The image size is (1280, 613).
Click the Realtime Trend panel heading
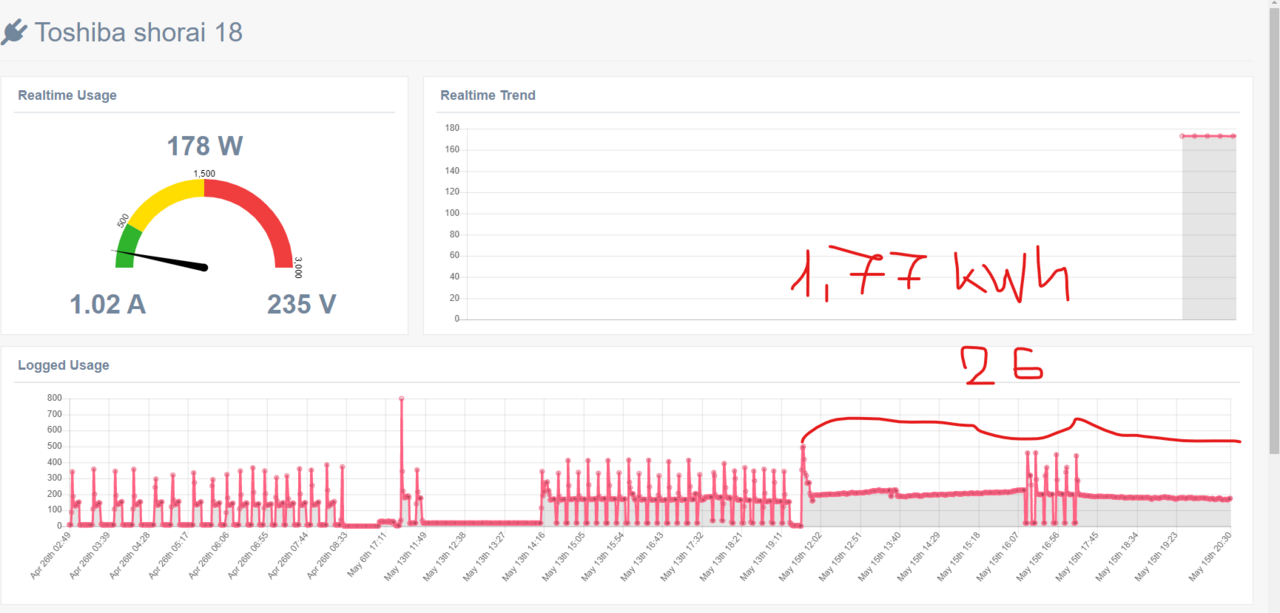click(488, 95)
